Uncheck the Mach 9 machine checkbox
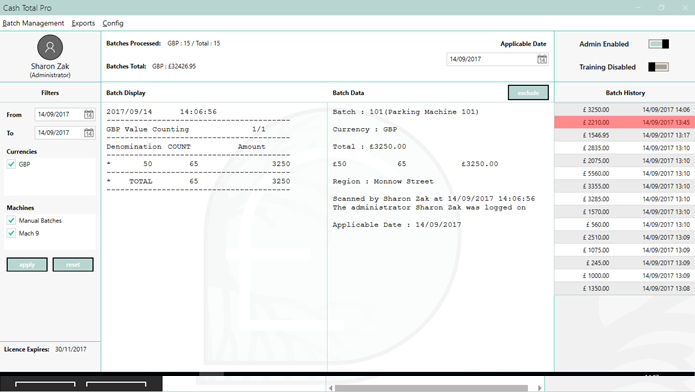695x392 pixels. coord(11,233)
